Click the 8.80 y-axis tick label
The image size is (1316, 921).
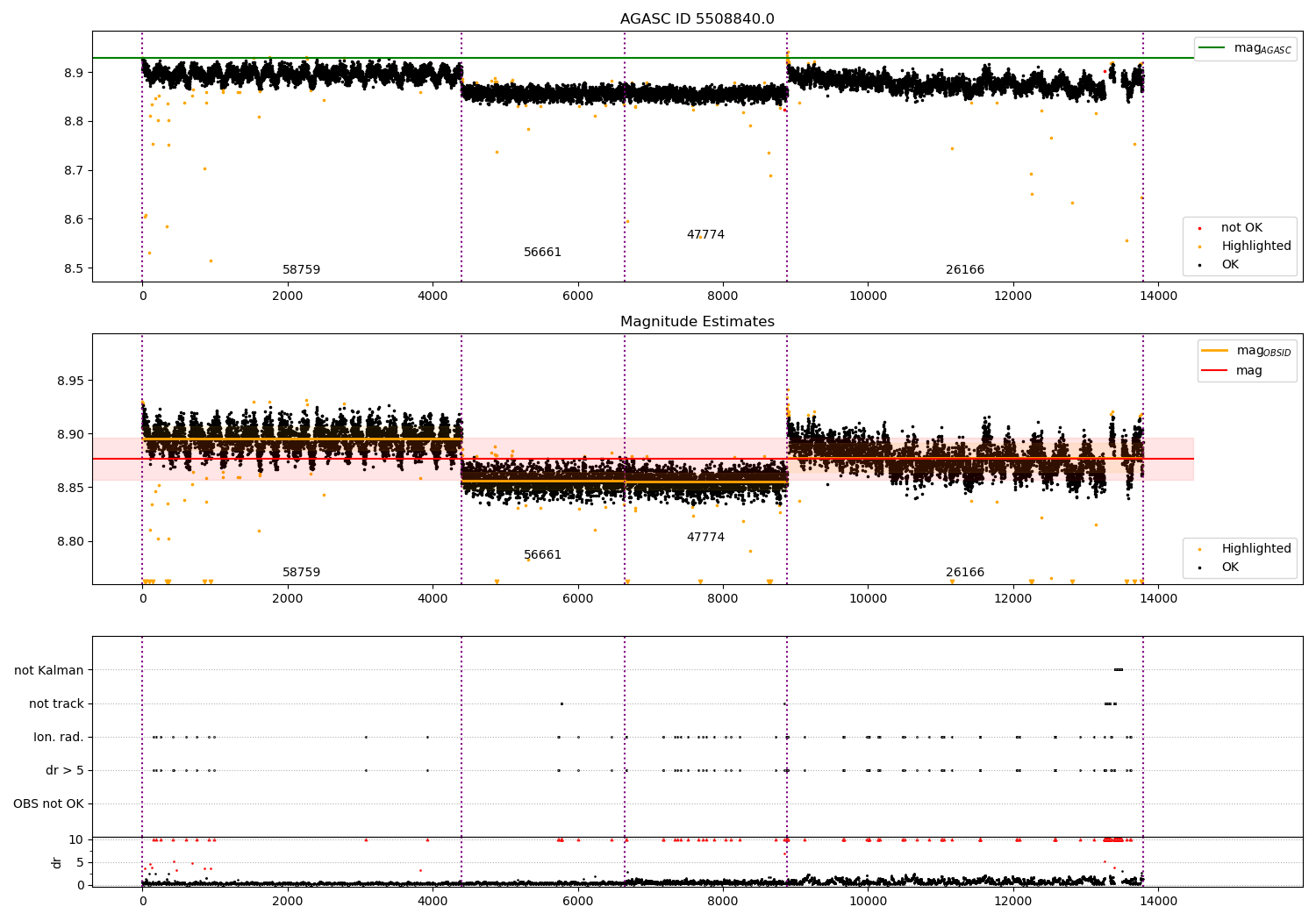pyautogui.click(x=70, y=541)
